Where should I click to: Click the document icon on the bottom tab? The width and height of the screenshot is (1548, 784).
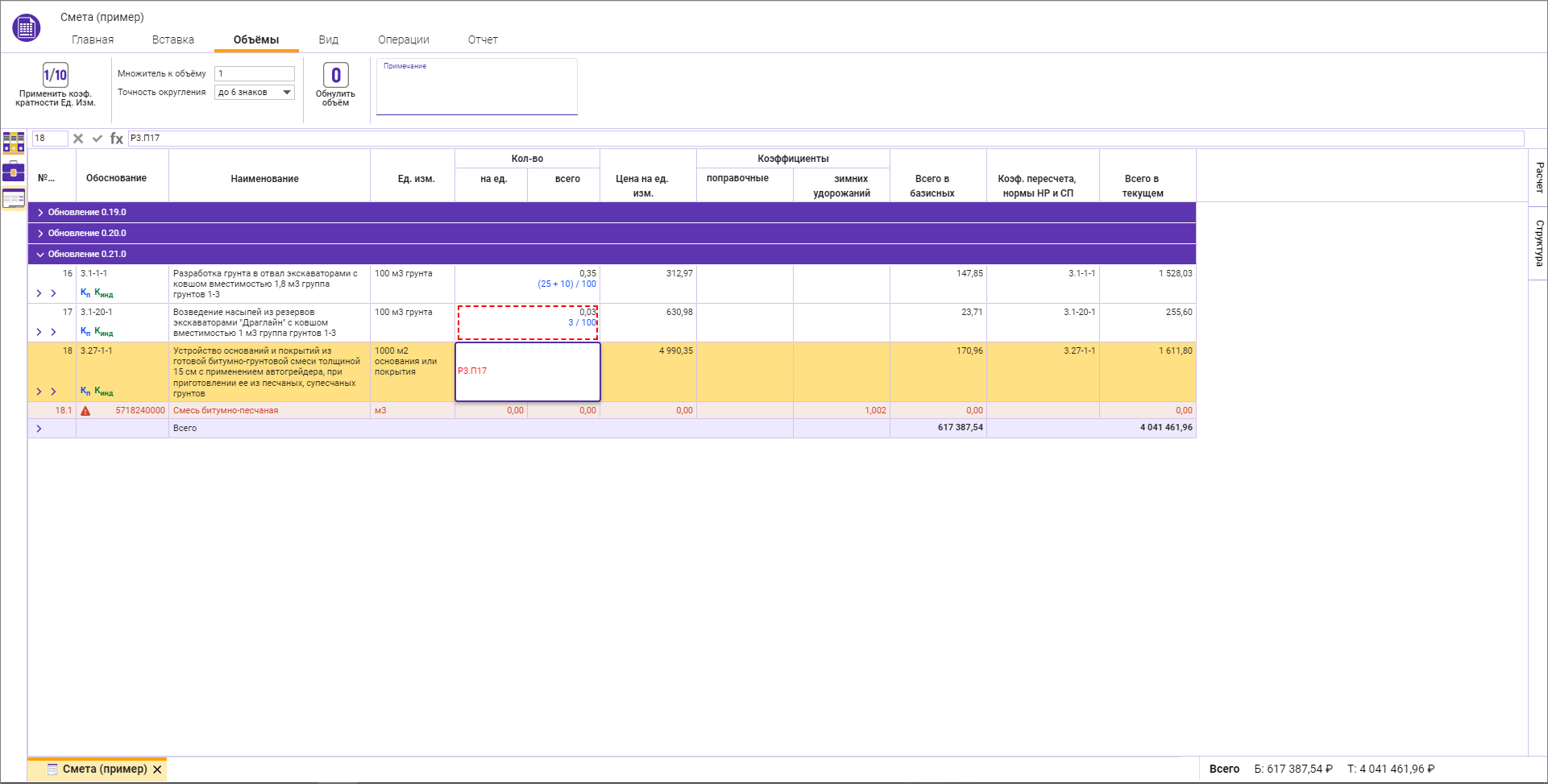52,769
